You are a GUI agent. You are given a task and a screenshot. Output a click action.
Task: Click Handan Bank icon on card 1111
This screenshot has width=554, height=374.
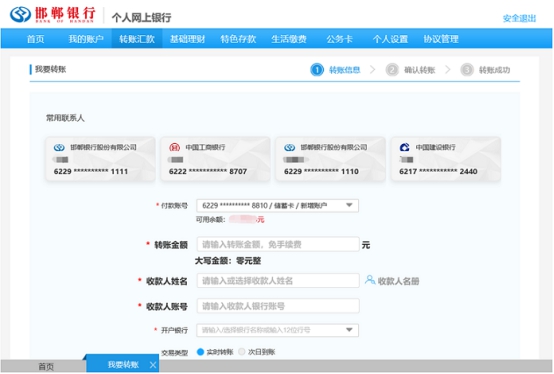59,147
